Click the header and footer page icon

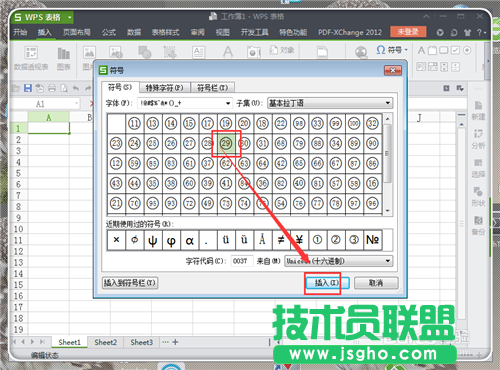(x=322, y=52)
